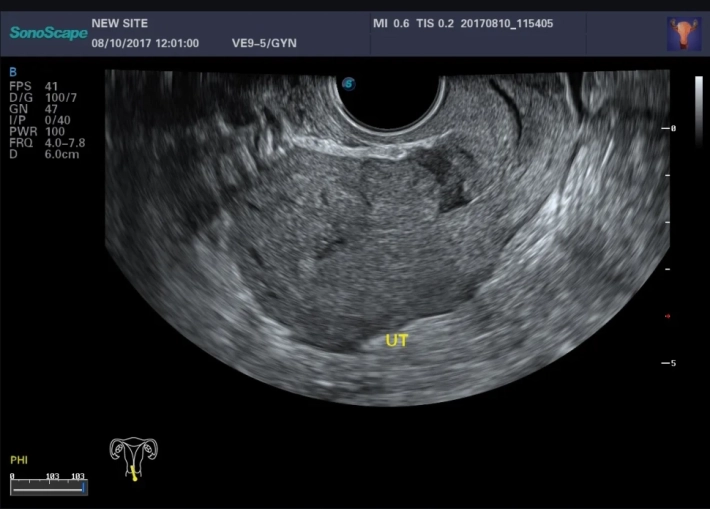
Task: Click the red focus position arrow
Action: coord(667,317)
